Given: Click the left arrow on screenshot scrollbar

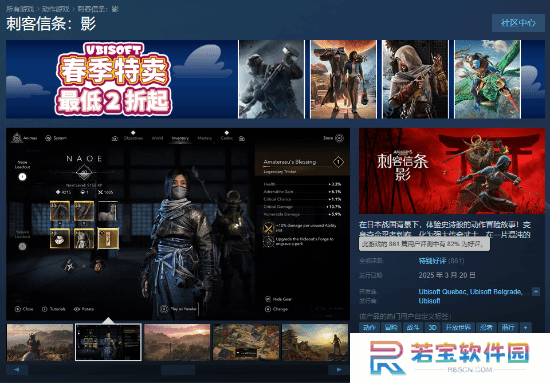Looking at the screenshot, I should point(17,369).
